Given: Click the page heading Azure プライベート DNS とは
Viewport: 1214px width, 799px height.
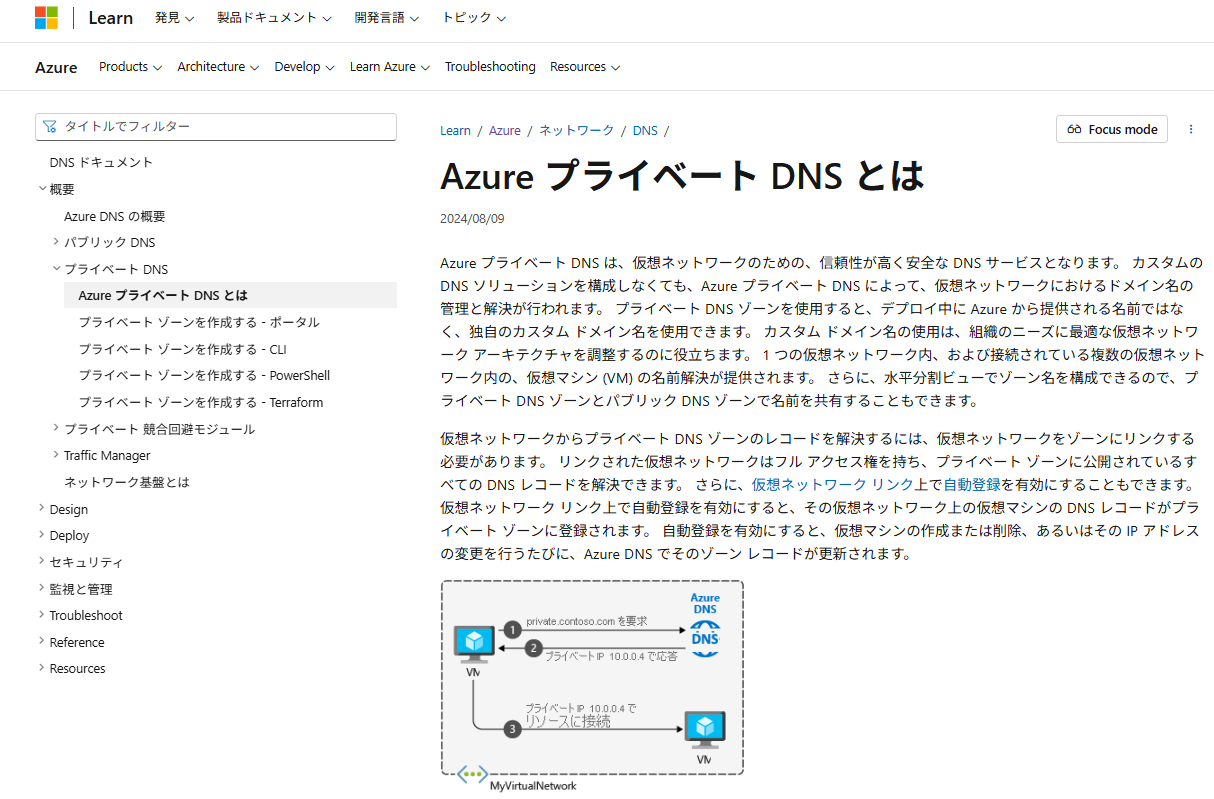Looking at the screenshot, I should (682, 176).
